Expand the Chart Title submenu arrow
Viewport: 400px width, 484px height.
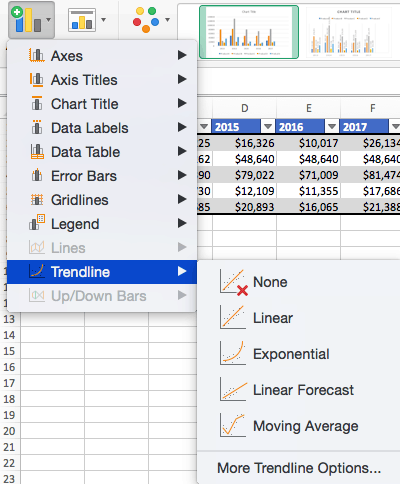click(182, 103)
